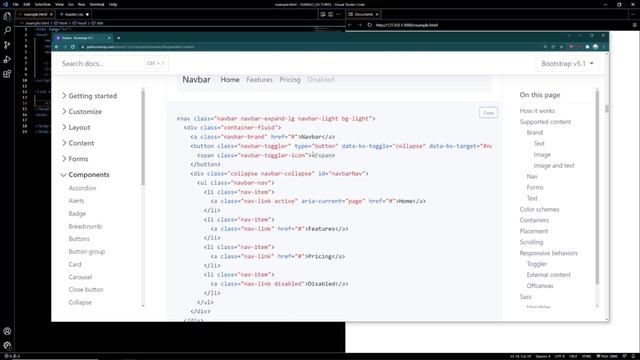Open the Search view in VS Code
The width and height of the screenshot is (640, 360).
tap(7, 31)
